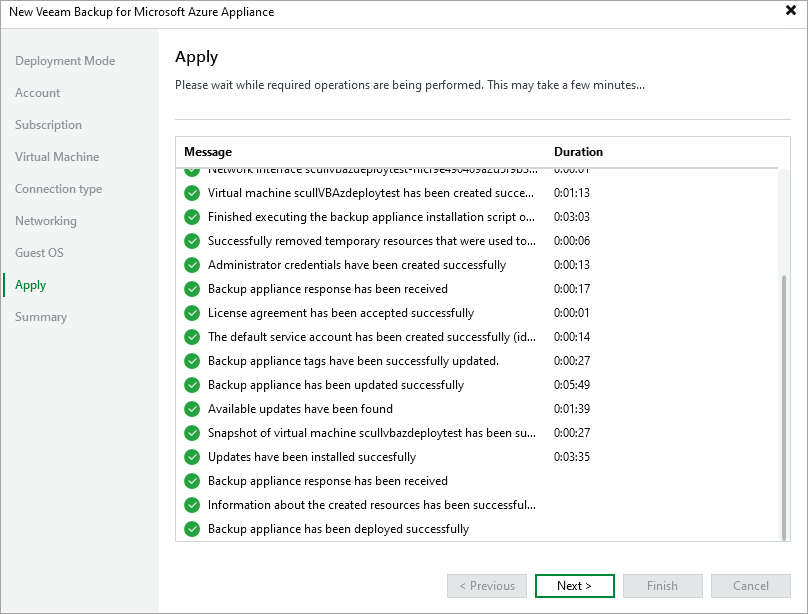808x614 pixels.
Task: Go to the Subscription step
Action: [48, 125]
